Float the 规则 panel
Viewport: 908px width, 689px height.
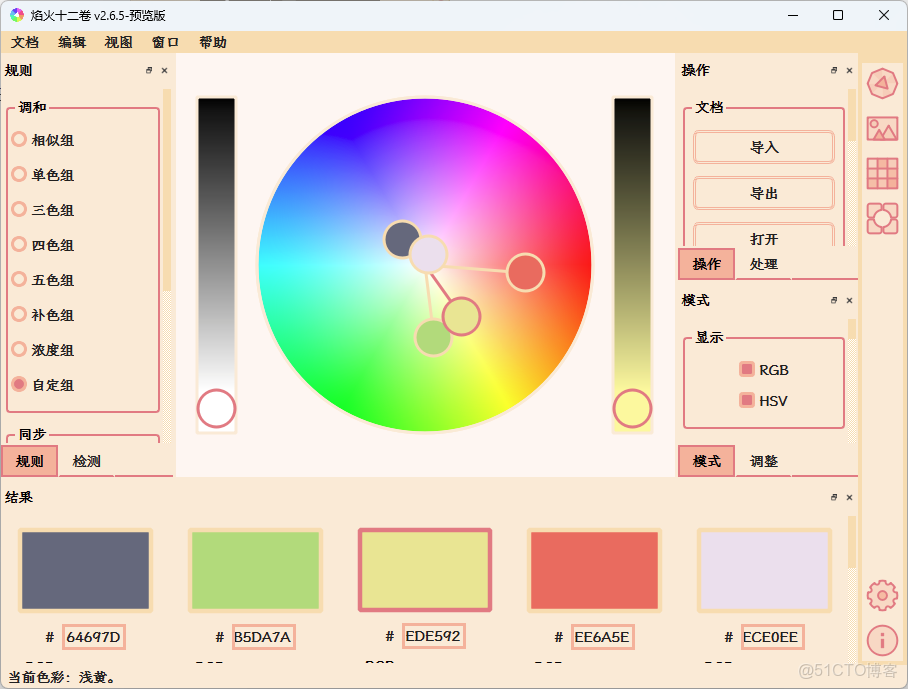point(149,70)
